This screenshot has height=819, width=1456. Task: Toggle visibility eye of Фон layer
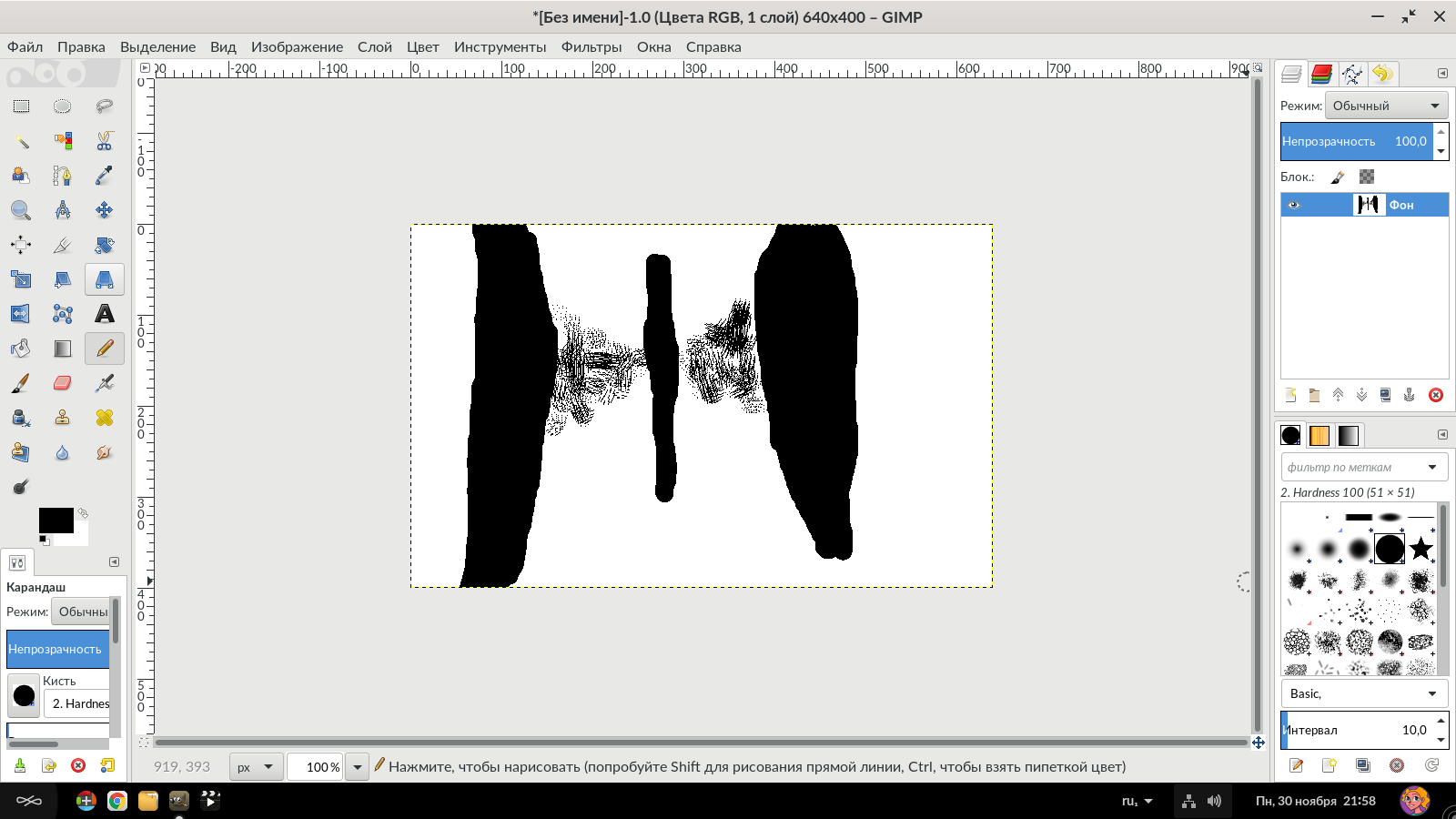pos(1293,205)
